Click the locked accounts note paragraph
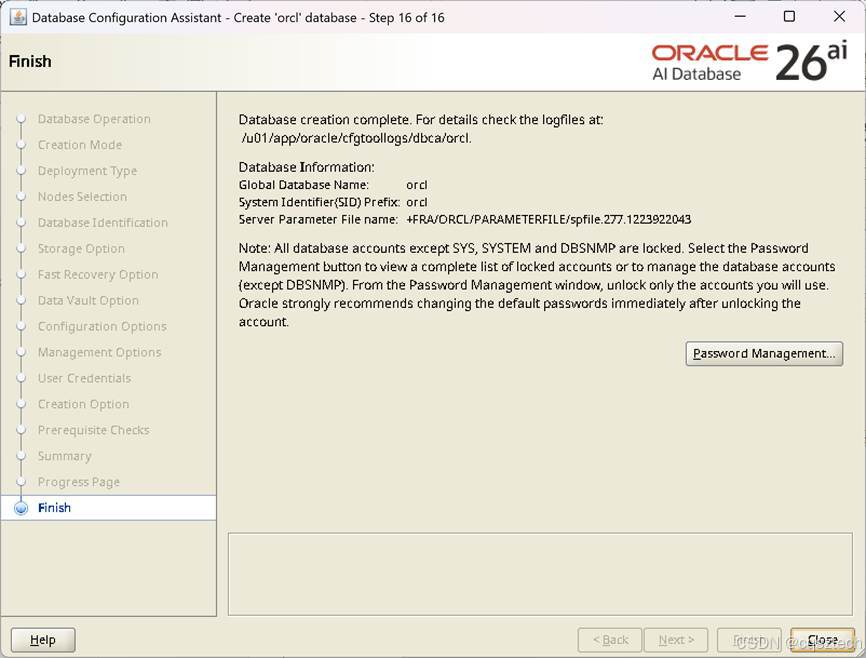The image size is (866, 658). point(537,285)
